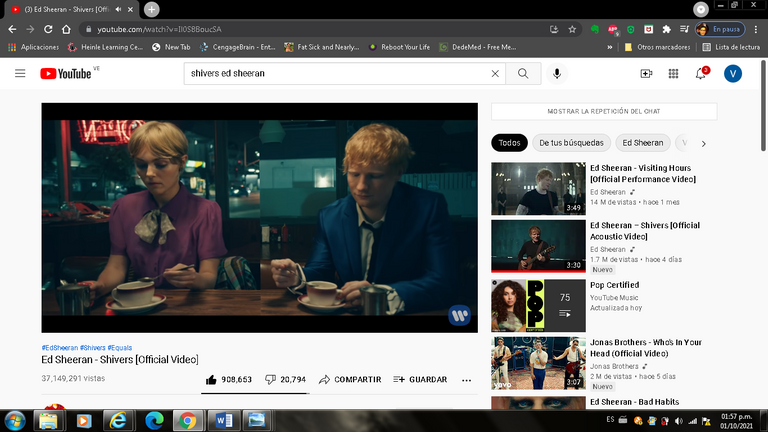Image resolution: width=768 pixels, height=432 pixels.
Task: Open the Otros marcadores folder
Action: [x=657, y=48]
